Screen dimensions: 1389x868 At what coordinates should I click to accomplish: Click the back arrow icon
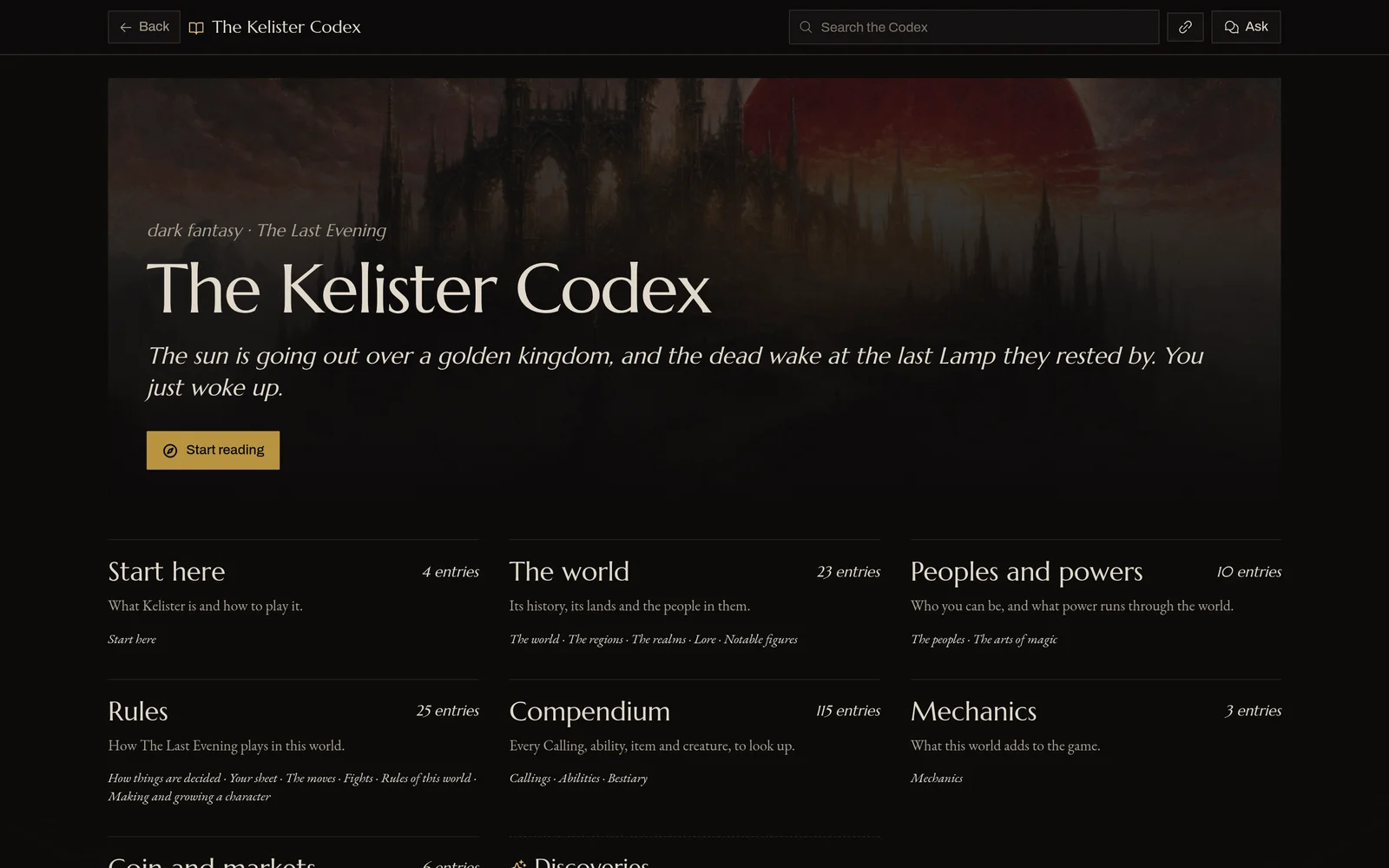[126, 27]
